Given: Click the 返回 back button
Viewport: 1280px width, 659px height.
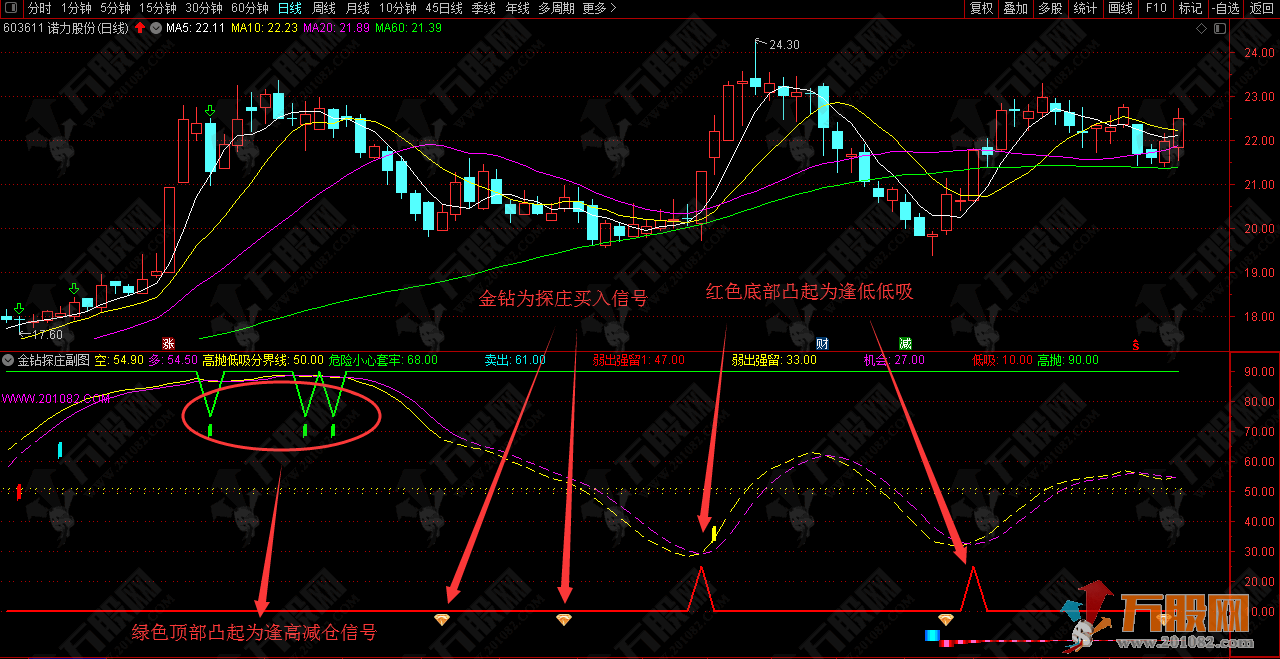Looking at the screenshot, I should (1262, 8).
